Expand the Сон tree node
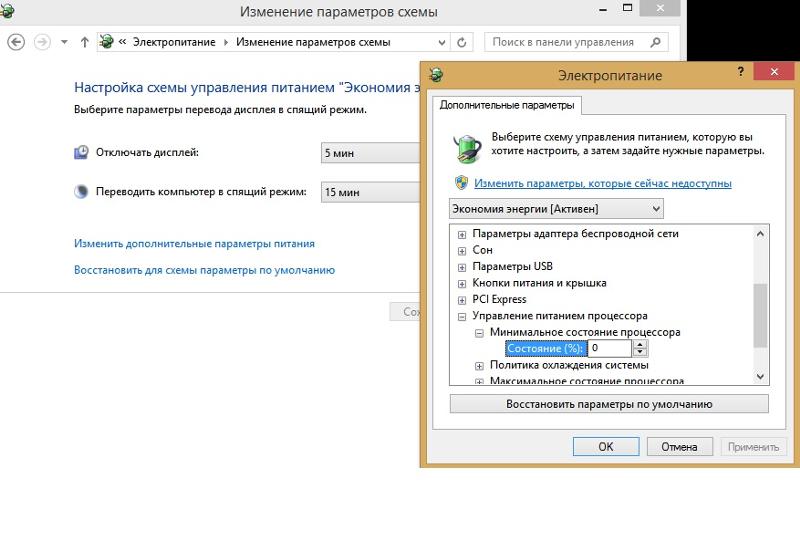Viewport: 800px width, 560px height. 462,251
